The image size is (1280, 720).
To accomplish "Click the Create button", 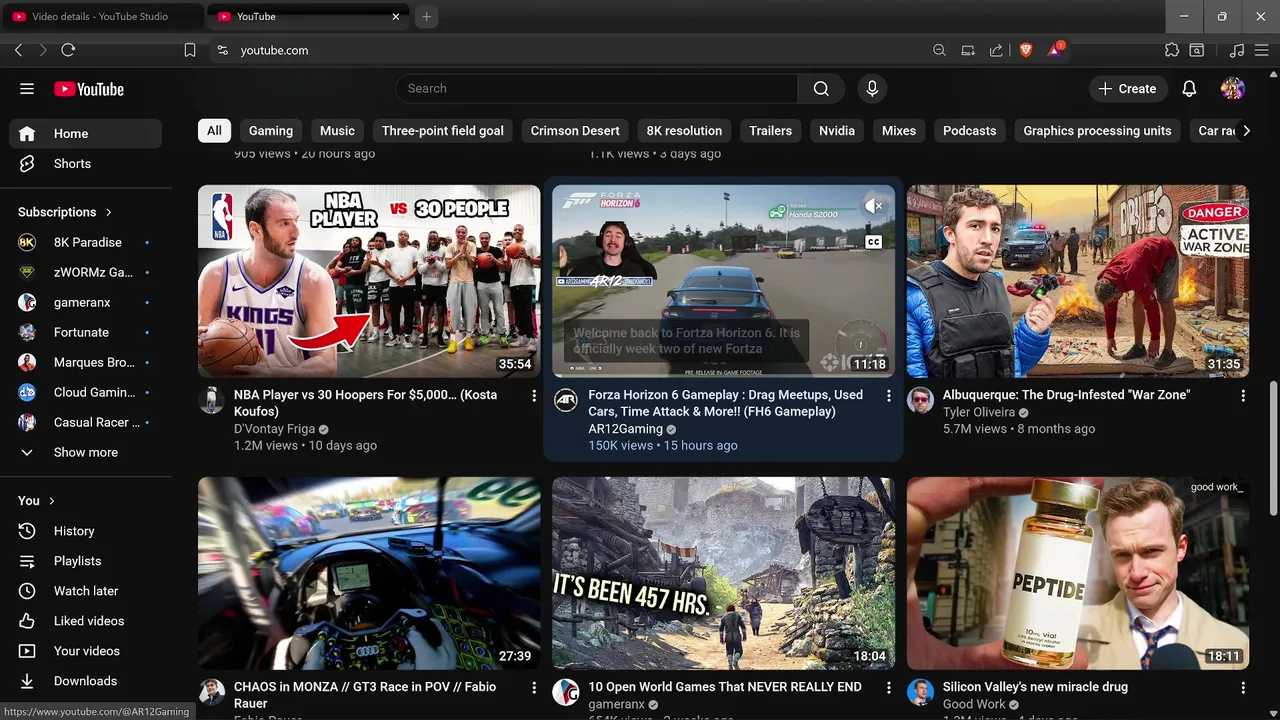I will [x=1127, y=89].
